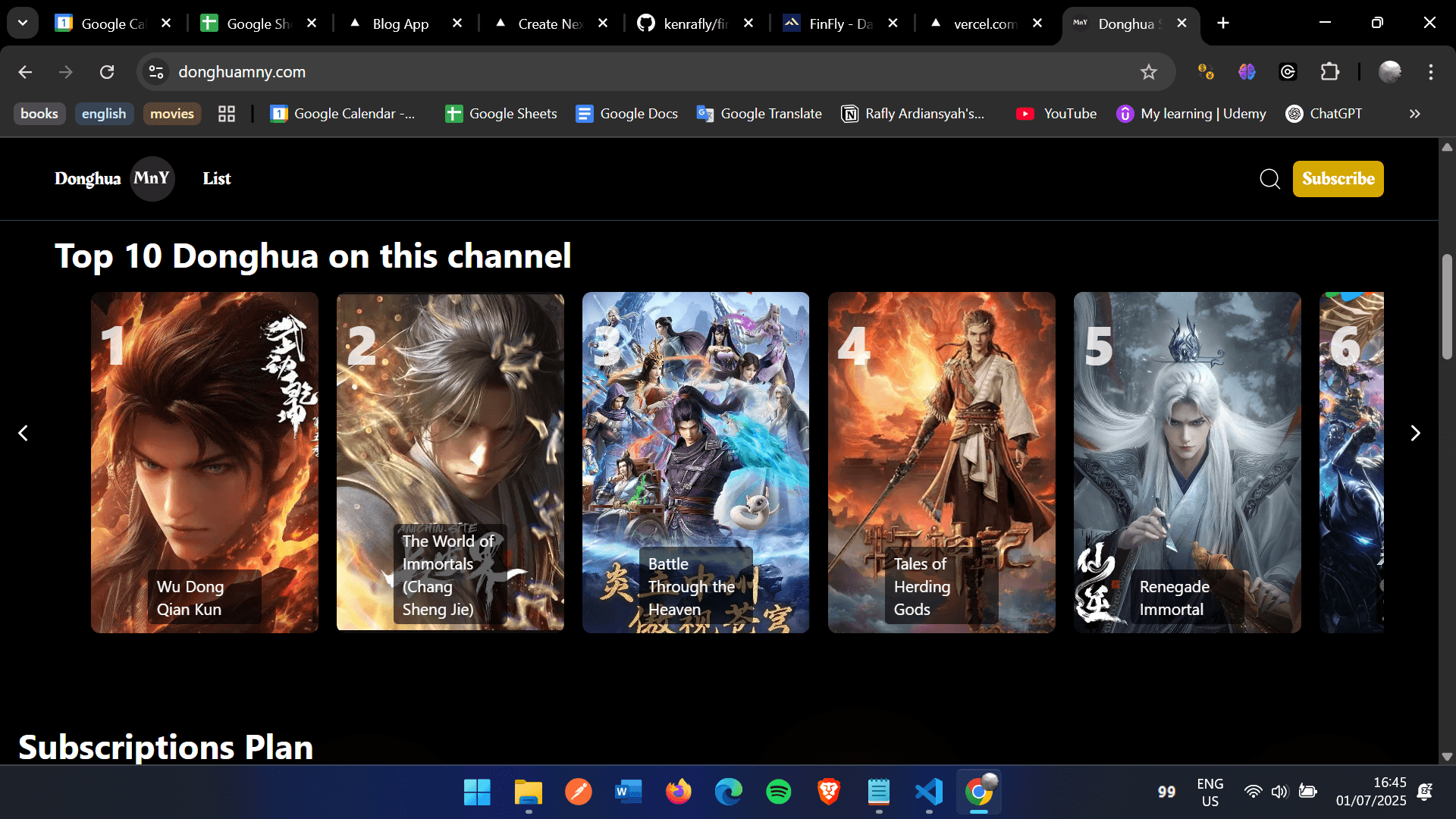The image size is (1456, 819).
Task: Select the Renegade Immortal poster
Action: (x=1186, y=463)
